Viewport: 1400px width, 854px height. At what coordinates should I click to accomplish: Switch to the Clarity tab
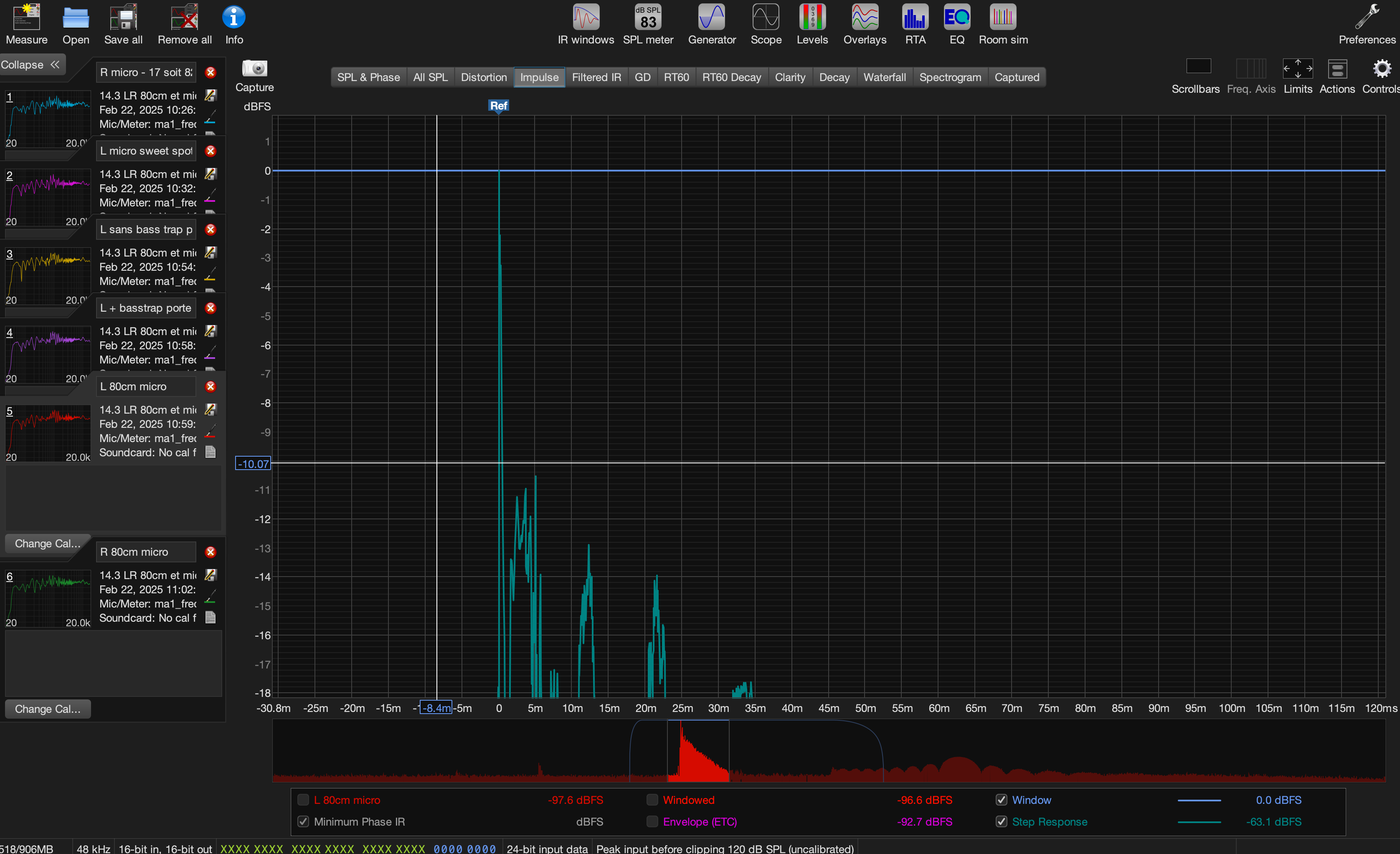pos(790,77)
